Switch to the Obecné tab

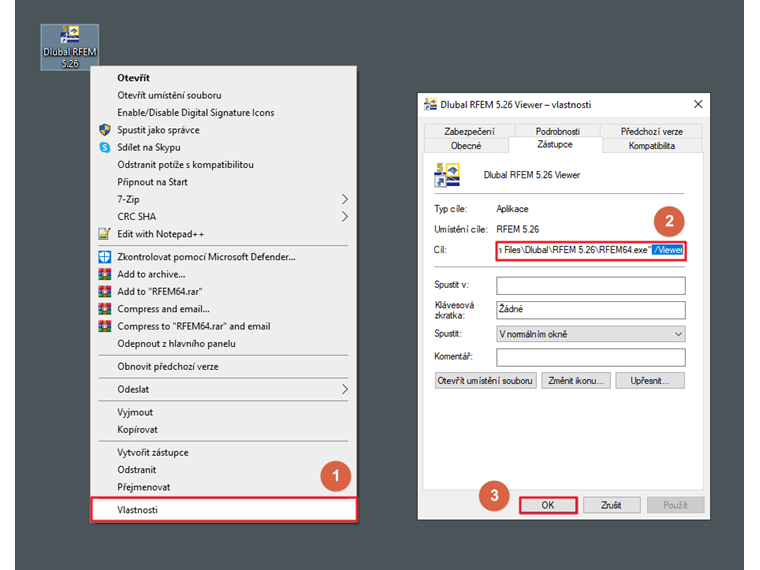coord(466,146)
